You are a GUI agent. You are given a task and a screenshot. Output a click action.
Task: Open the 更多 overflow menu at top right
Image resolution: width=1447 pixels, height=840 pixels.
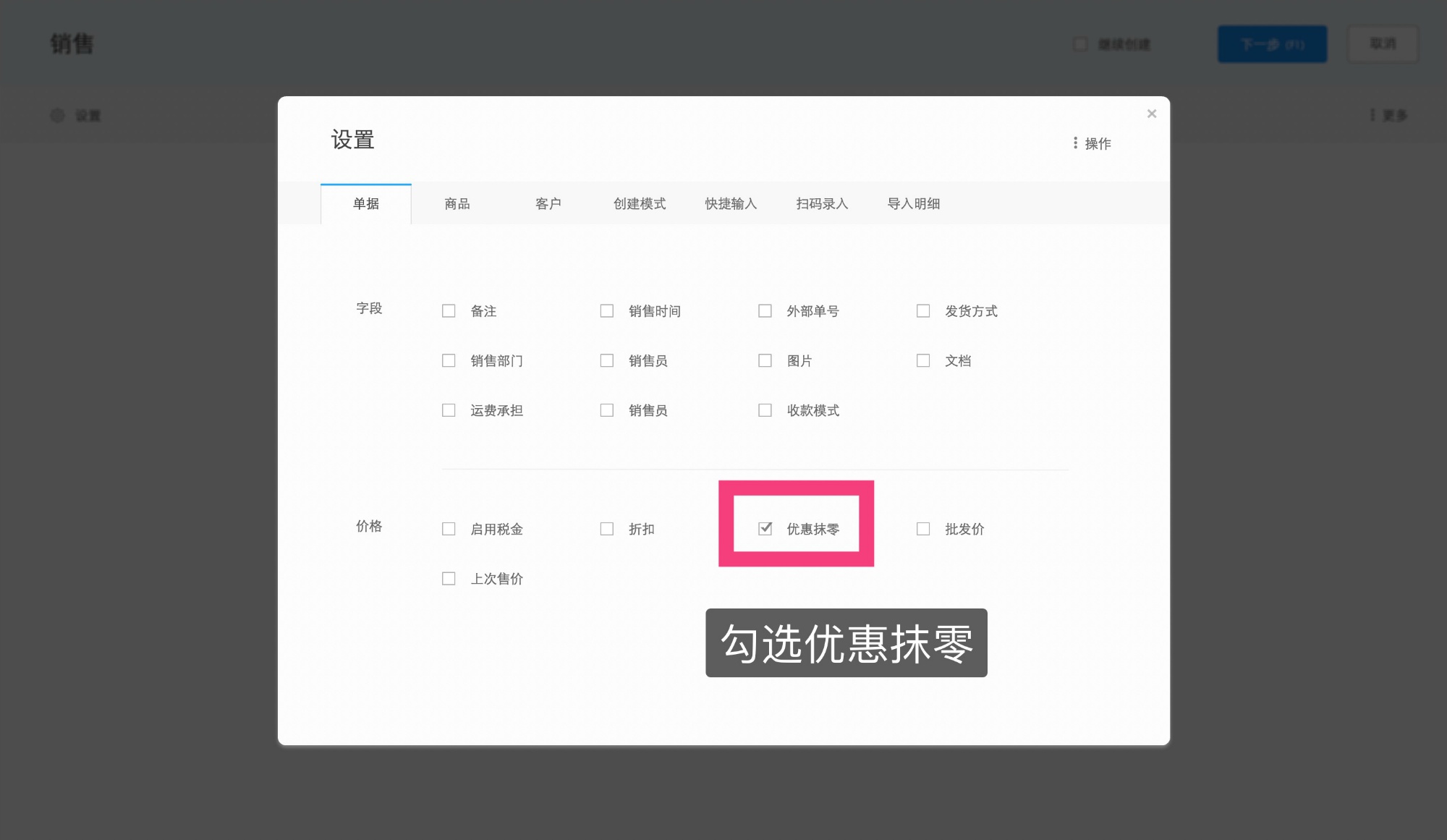click(x=1391, y=115)
